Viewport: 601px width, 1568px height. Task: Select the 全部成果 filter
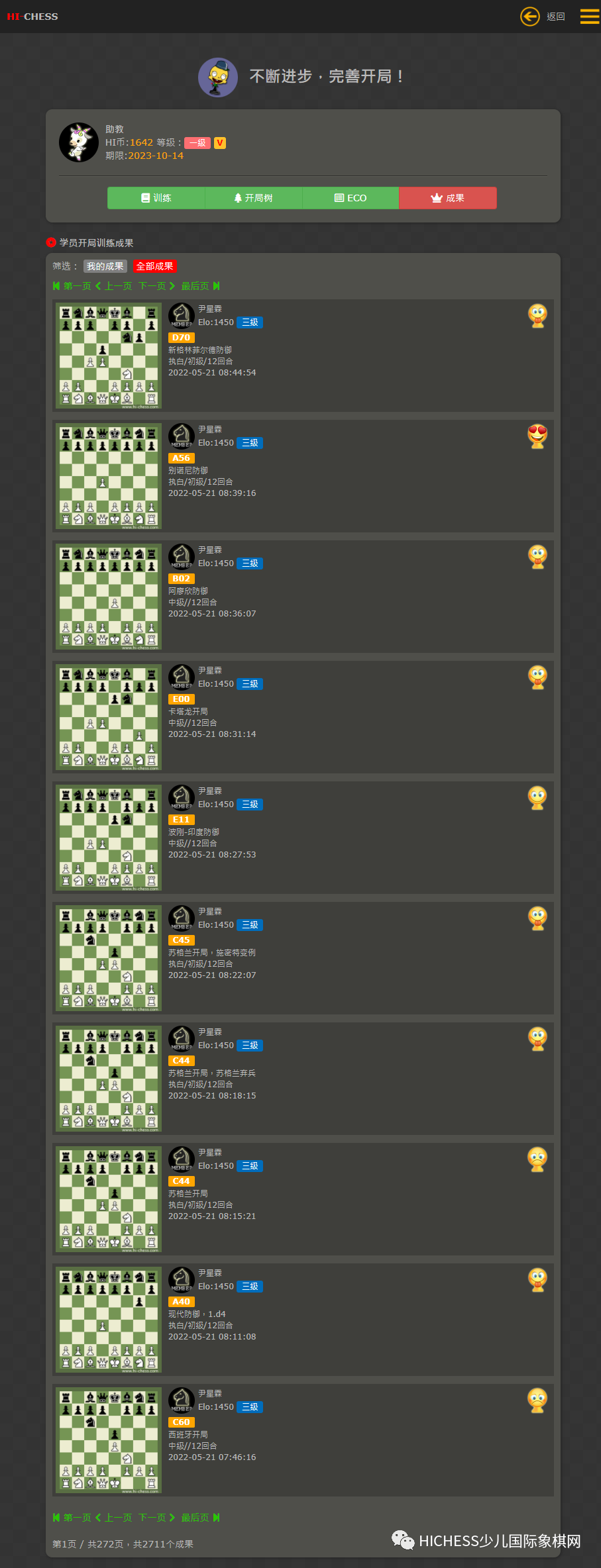click(x=155, y=266)
